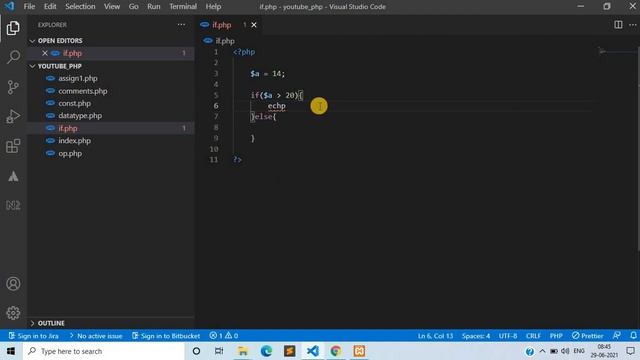Close if.php in Open Editors list
Screen dimensions: 640x360
click(x=45, y=53)
